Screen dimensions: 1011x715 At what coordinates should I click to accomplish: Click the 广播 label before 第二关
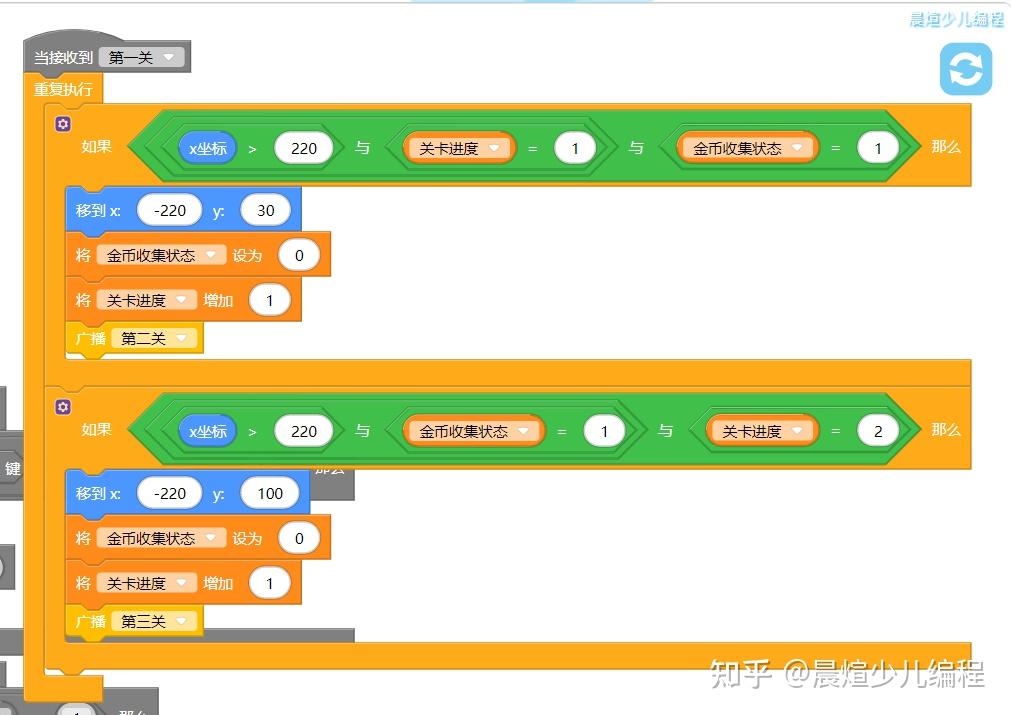tap(90, 338)
